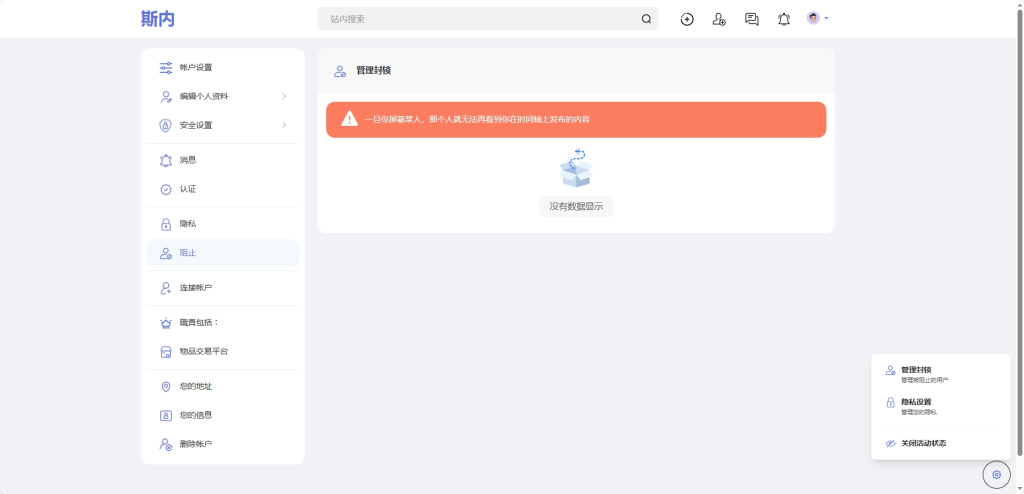
Task: Click the 没有数据显示 label
Action: point(576,206)
